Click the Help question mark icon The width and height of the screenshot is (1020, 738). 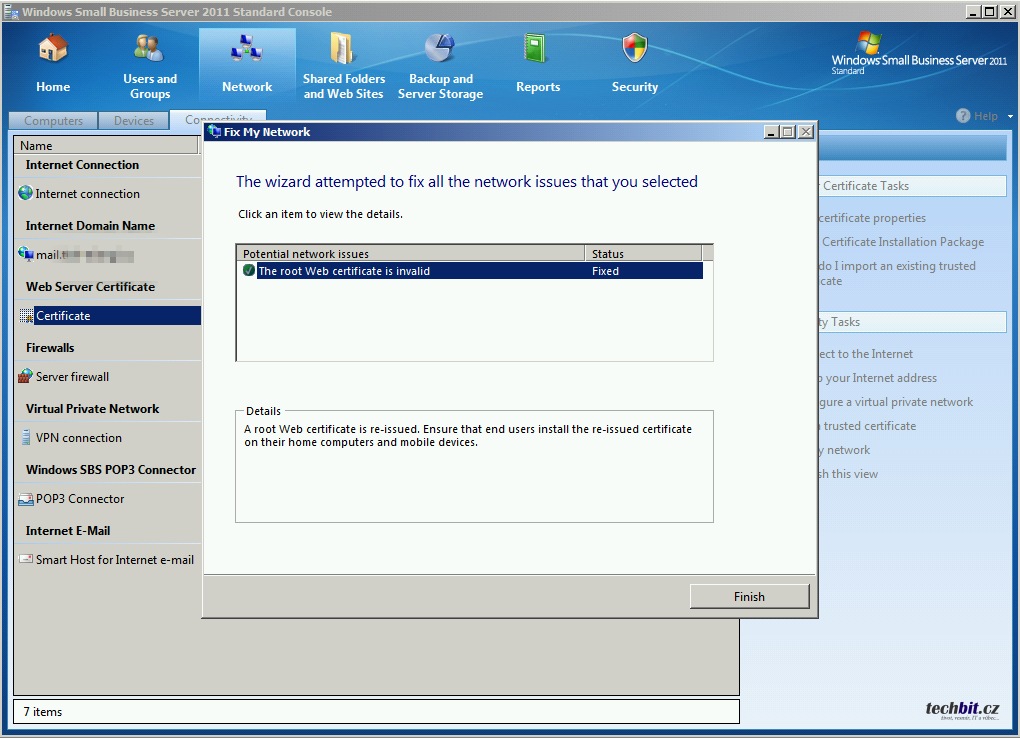pos(963,116)
